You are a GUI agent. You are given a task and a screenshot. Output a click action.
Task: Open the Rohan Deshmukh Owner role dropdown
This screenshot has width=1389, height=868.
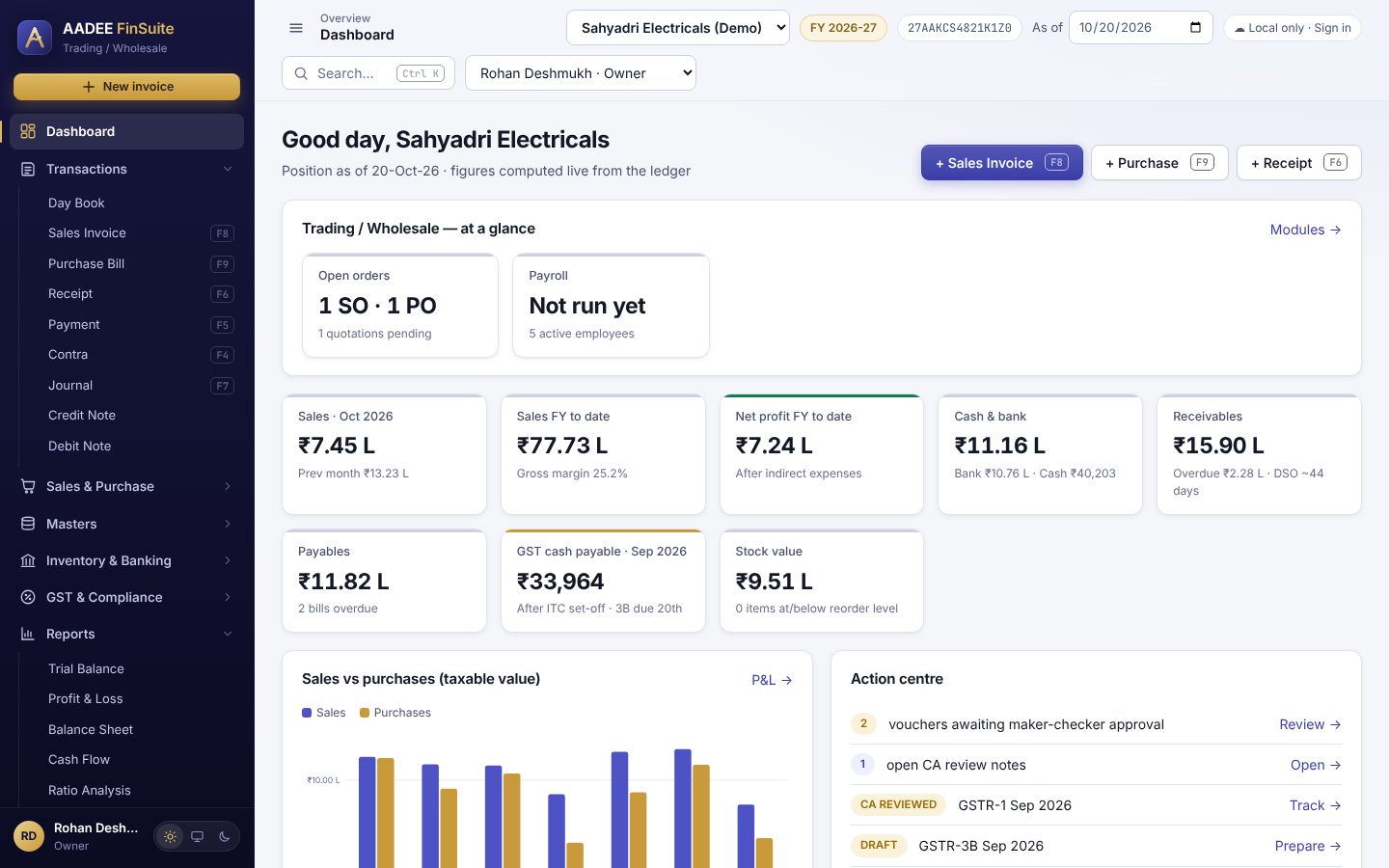pos(581,73)
